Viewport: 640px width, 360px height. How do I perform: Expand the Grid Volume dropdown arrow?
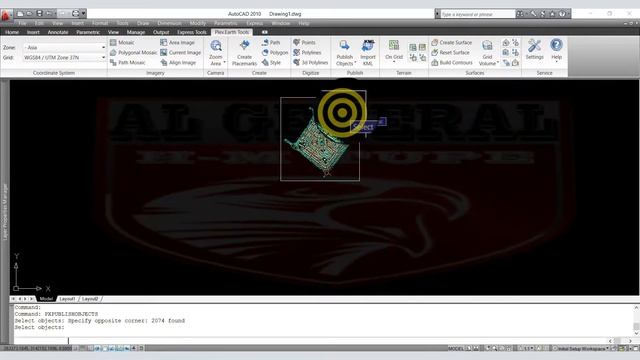click(498, 62)
